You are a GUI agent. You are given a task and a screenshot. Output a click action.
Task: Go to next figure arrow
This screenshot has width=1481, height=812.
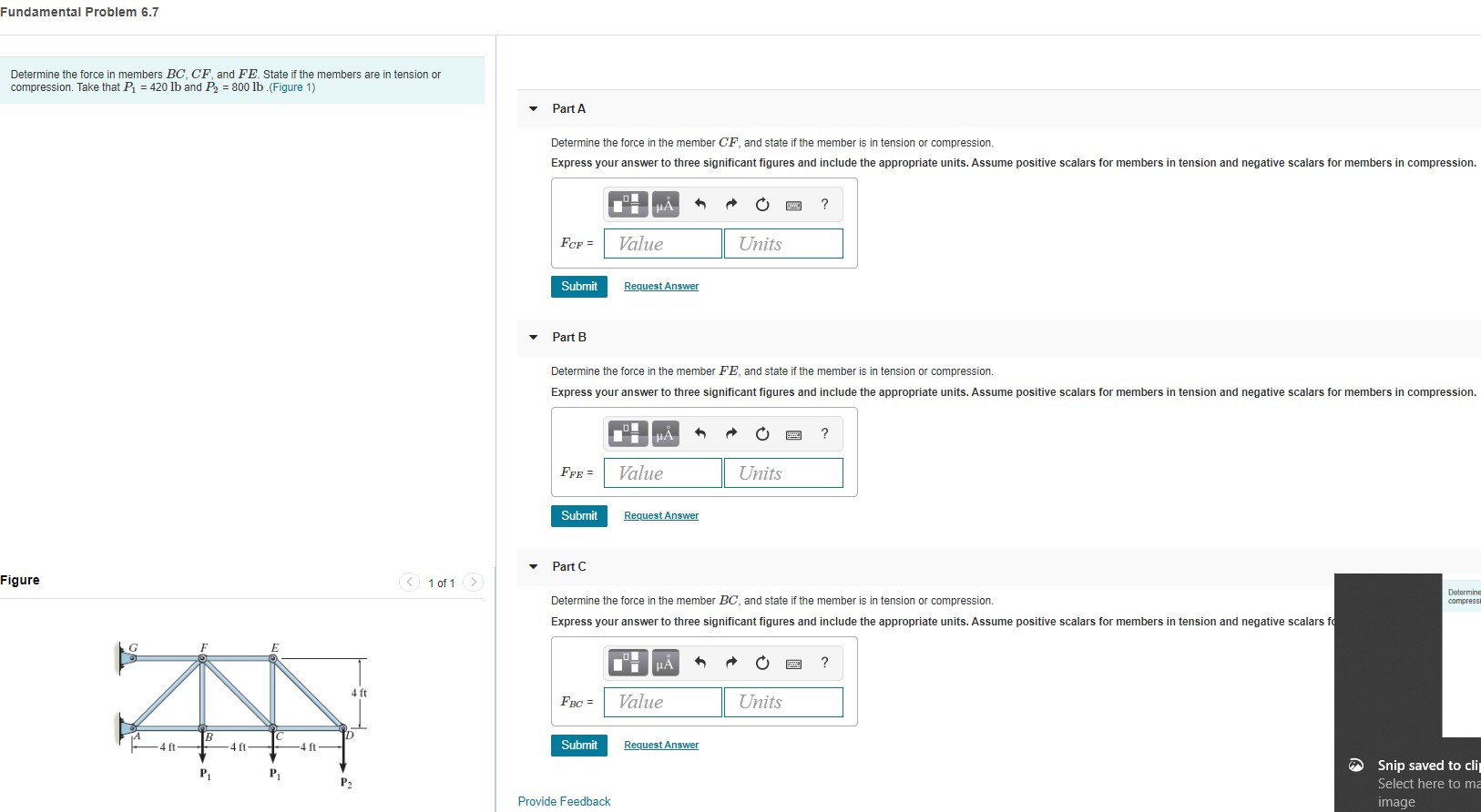point(473,583)
